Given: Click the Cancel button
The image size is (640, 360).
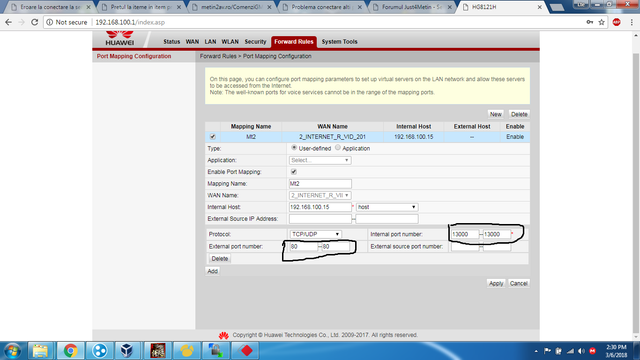Looking at the screenshot, I should click(x=519, y=284).
